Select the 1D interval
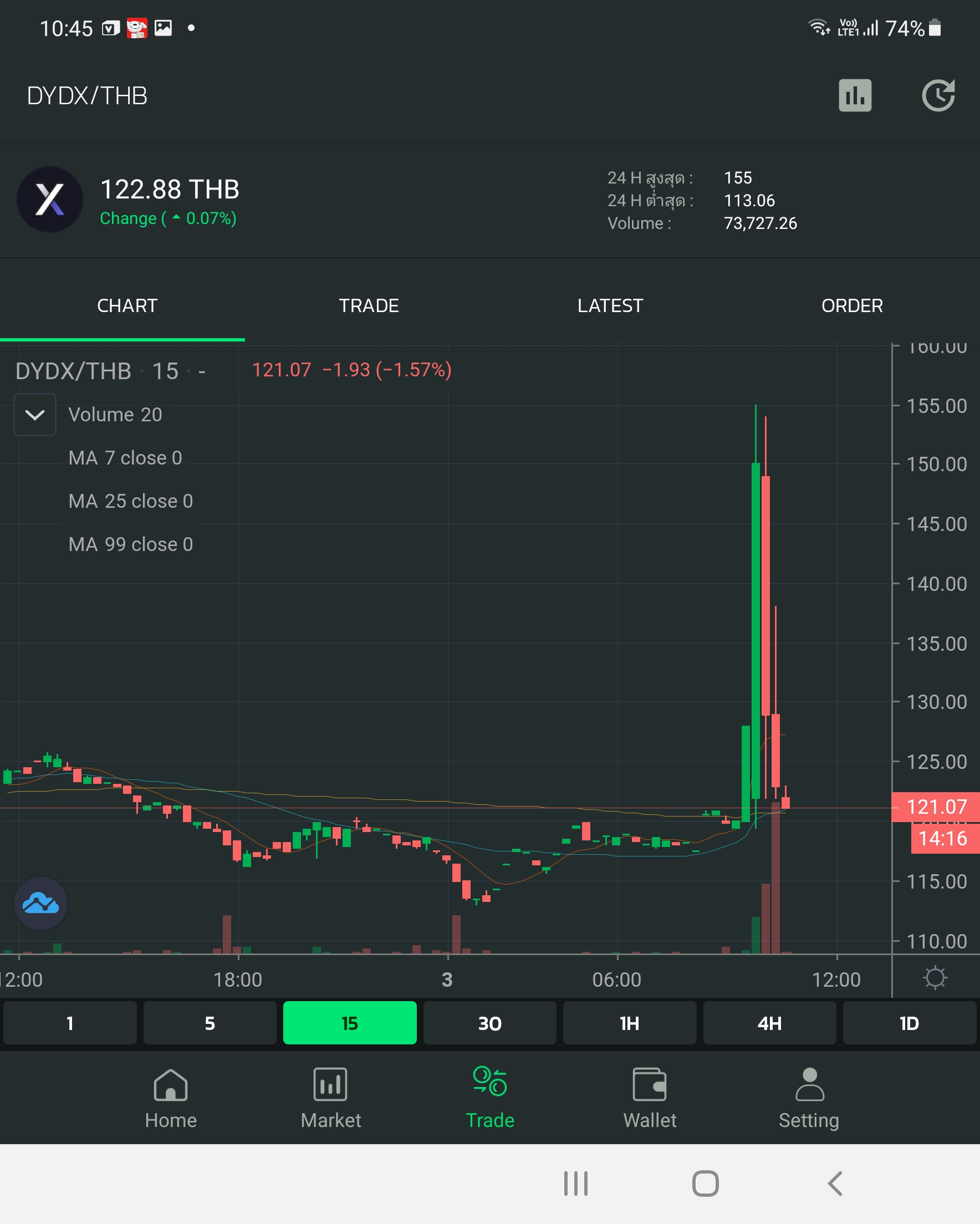The height and width of the screenshot is (1224, 980). (910, 1022)
